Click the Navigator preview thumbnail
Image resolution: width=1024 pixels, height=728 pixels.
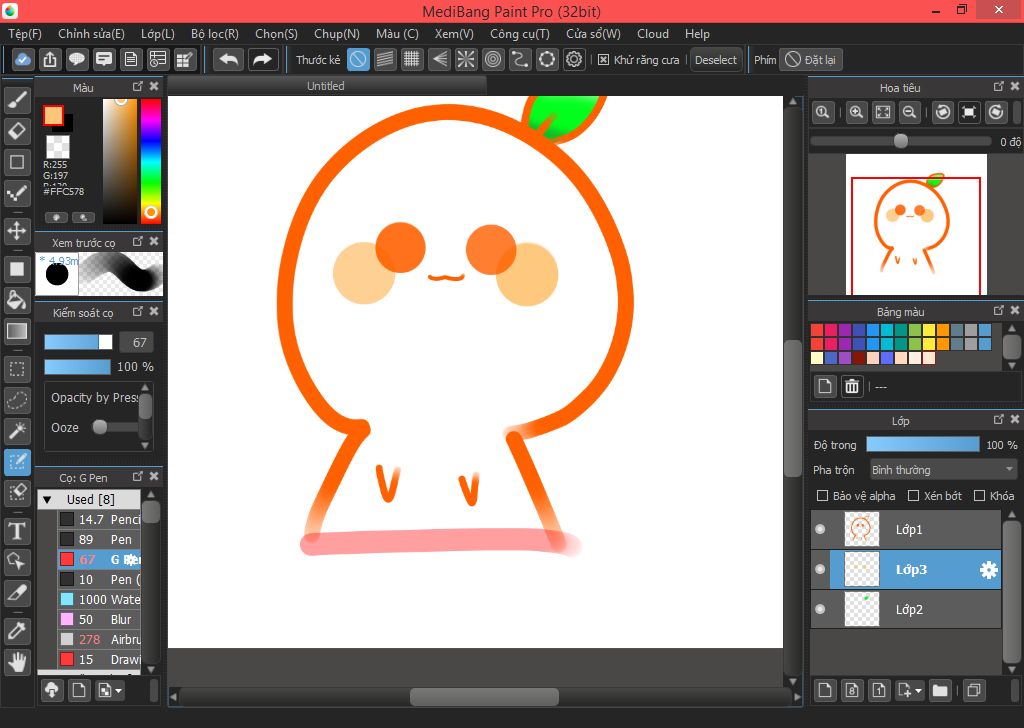coord(916,225)
